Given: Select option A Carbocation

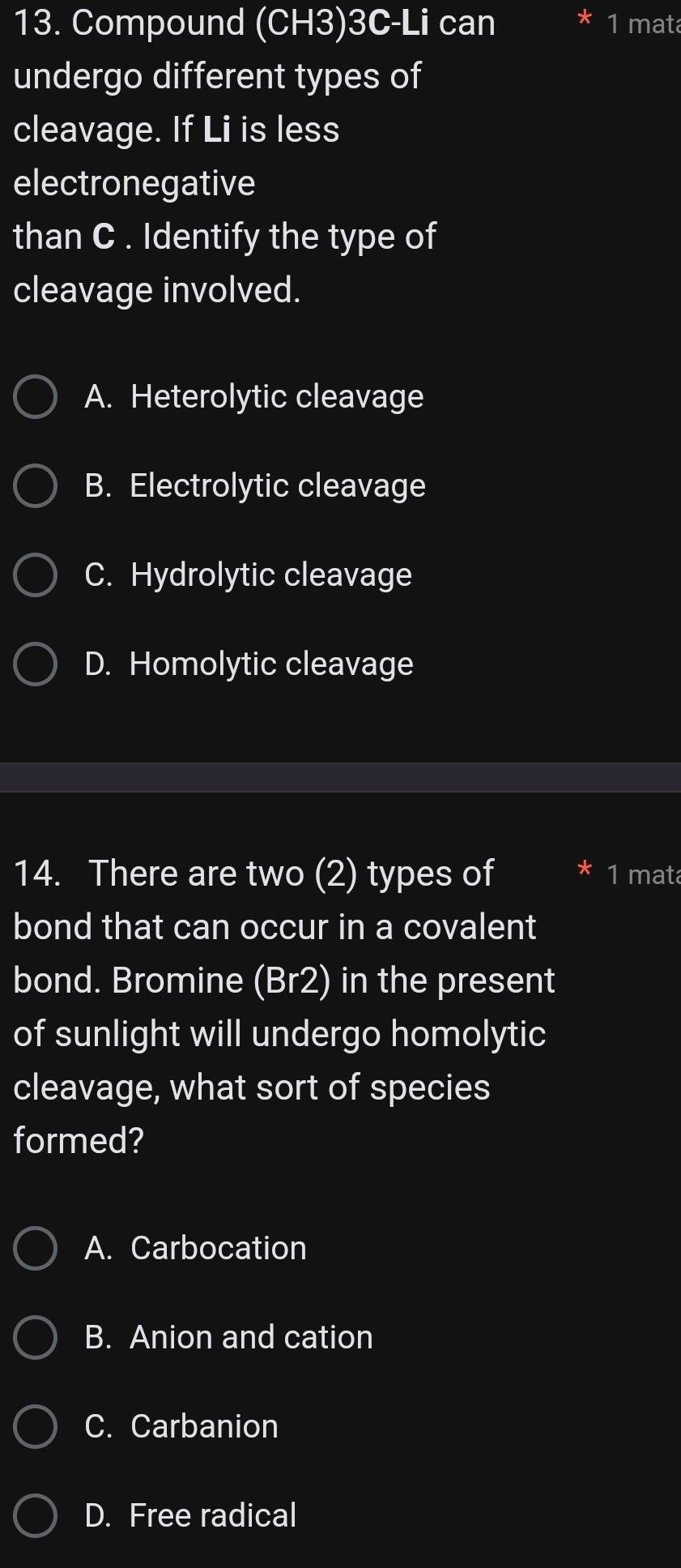Looking at the screenshot, I should [x=194, y=1249].
